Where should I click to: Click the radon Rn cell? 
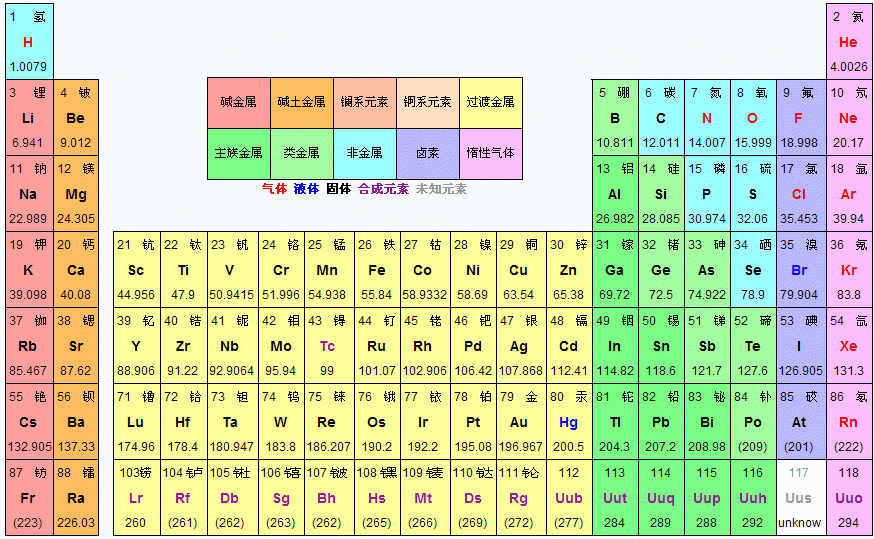click(849, 421)
